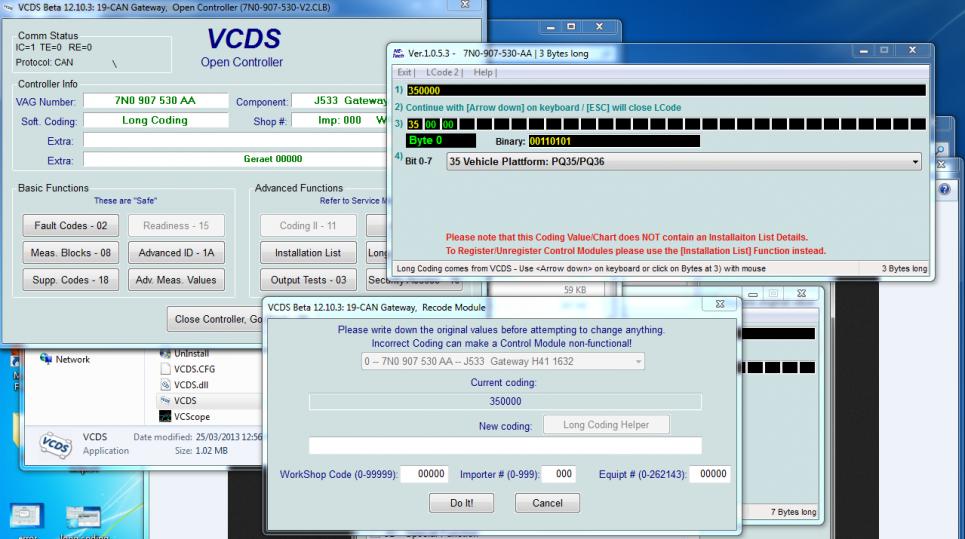Select the VCScope file name in Explorer

click(192, 417)
